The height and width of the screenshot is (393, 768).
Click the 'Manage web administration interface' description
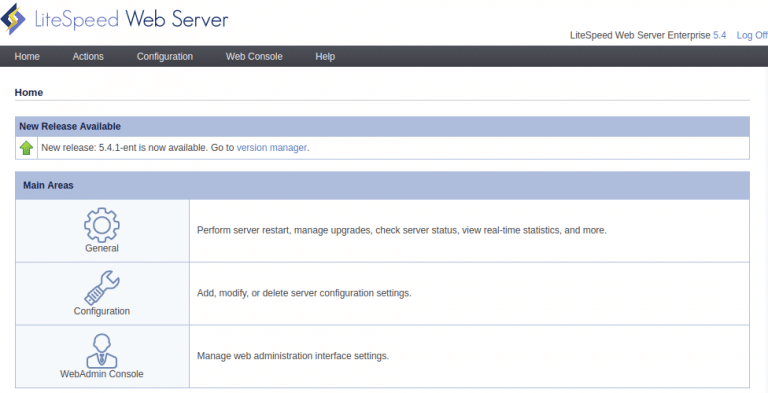(x=293, y=356)
